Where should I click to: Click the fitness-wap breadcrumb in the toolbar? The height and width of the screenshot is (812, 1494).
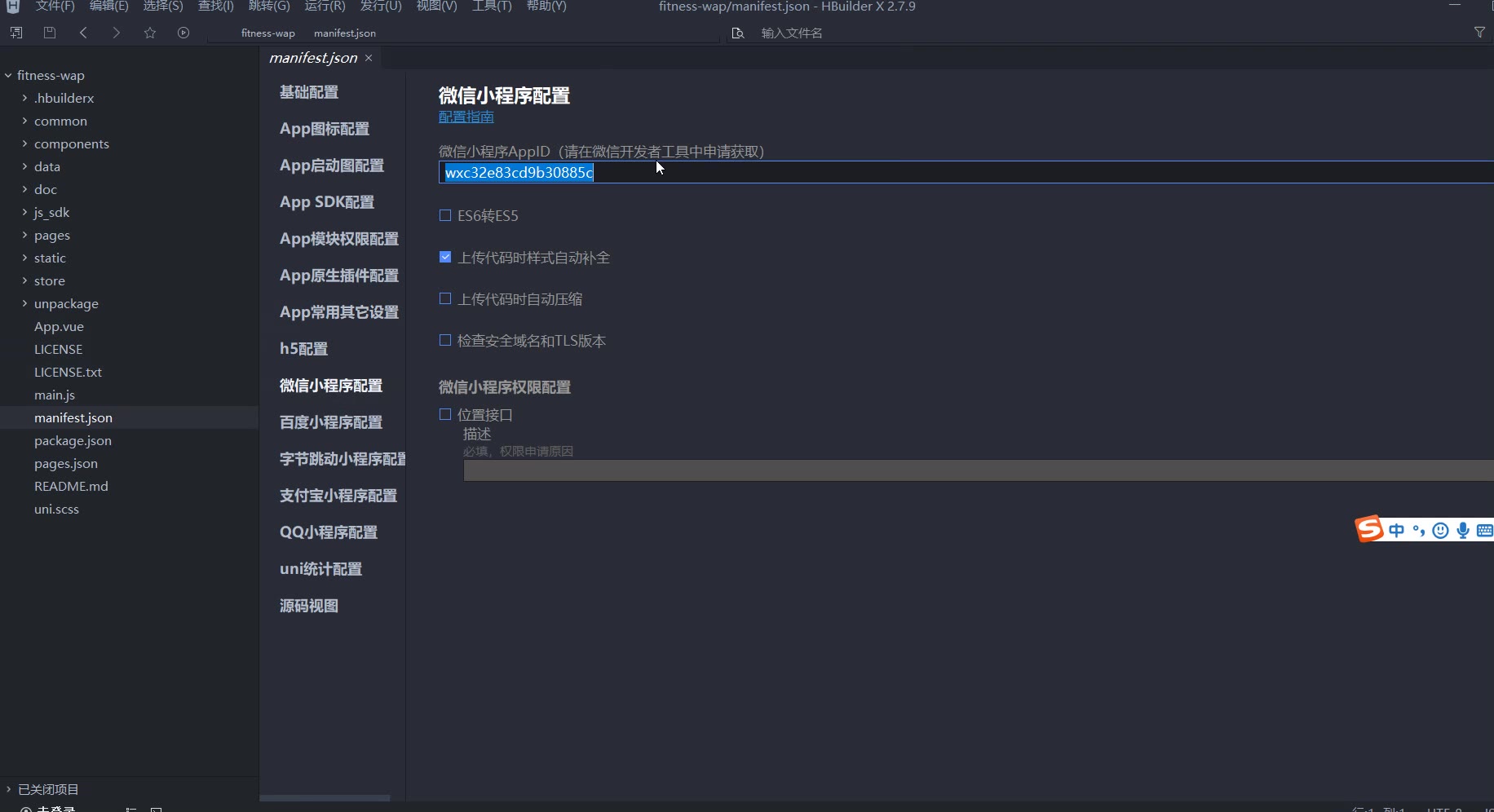268,33
